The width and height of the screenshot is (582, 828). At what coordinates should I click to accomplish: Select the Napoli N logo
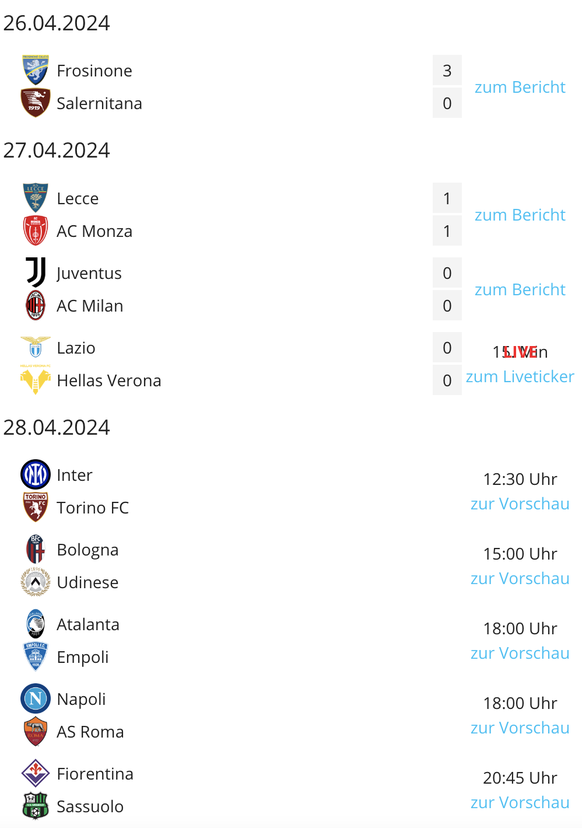pos(35,699)
